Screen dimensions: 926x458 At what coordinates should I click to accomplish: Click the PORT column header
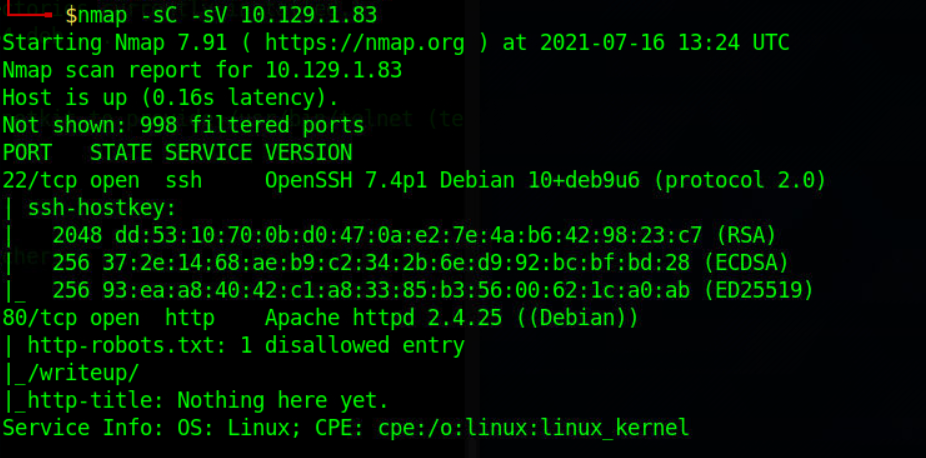click(27, 153)
